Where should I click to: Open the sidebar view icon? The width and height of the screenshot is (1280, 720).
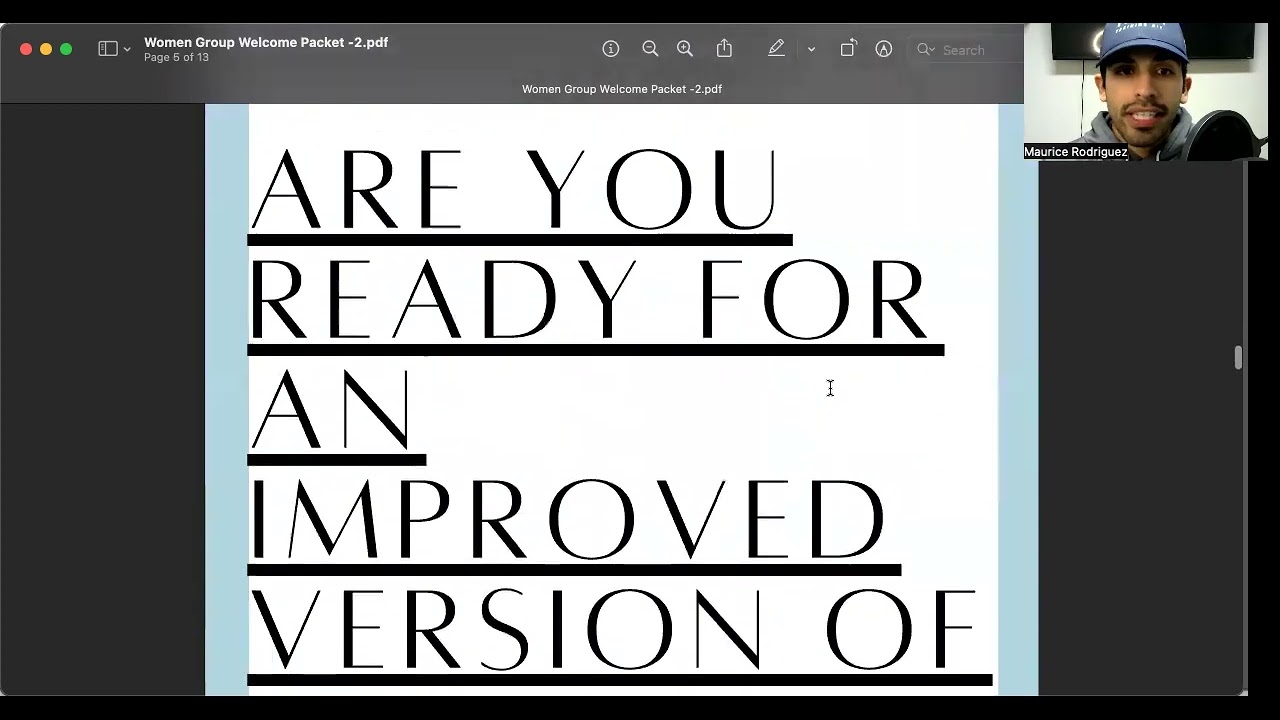coord(108,49)
